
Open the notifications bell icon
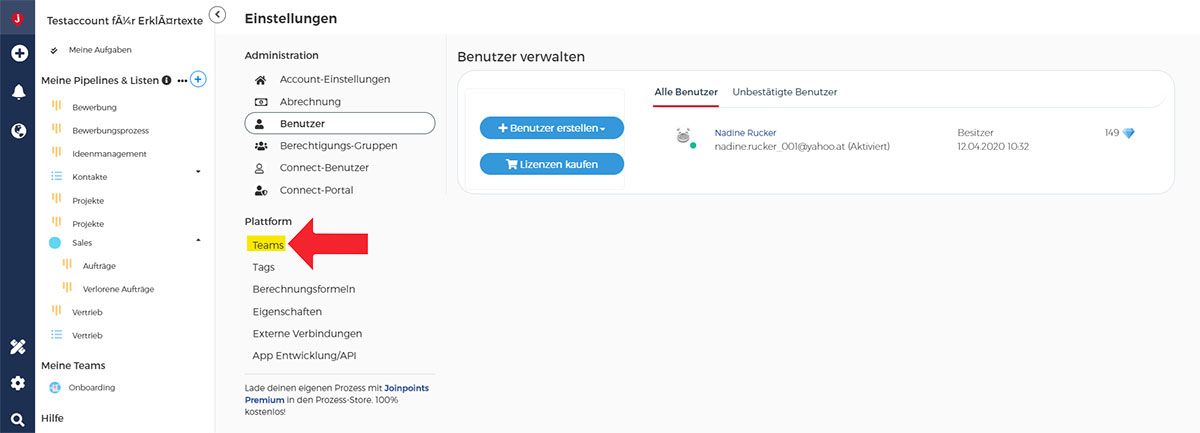coord(18,92)
